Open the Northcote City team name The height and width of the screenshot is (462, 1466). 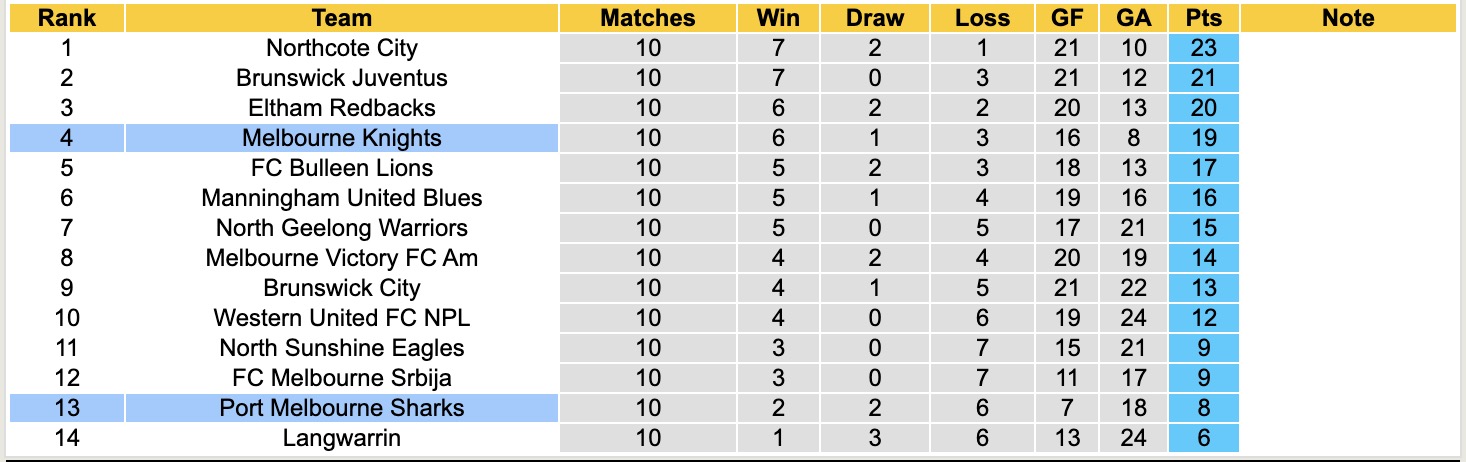[x=341, y=48]
